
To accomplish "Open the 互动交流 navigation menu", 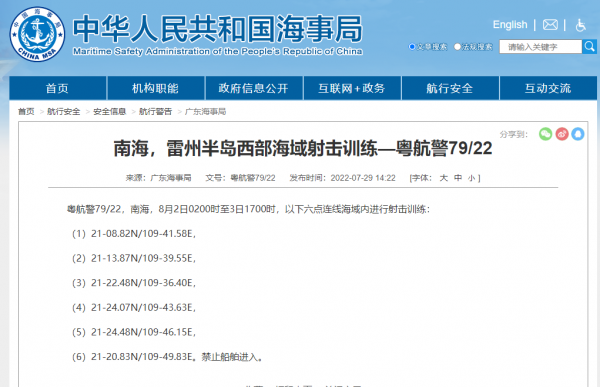I will [548, 88].
